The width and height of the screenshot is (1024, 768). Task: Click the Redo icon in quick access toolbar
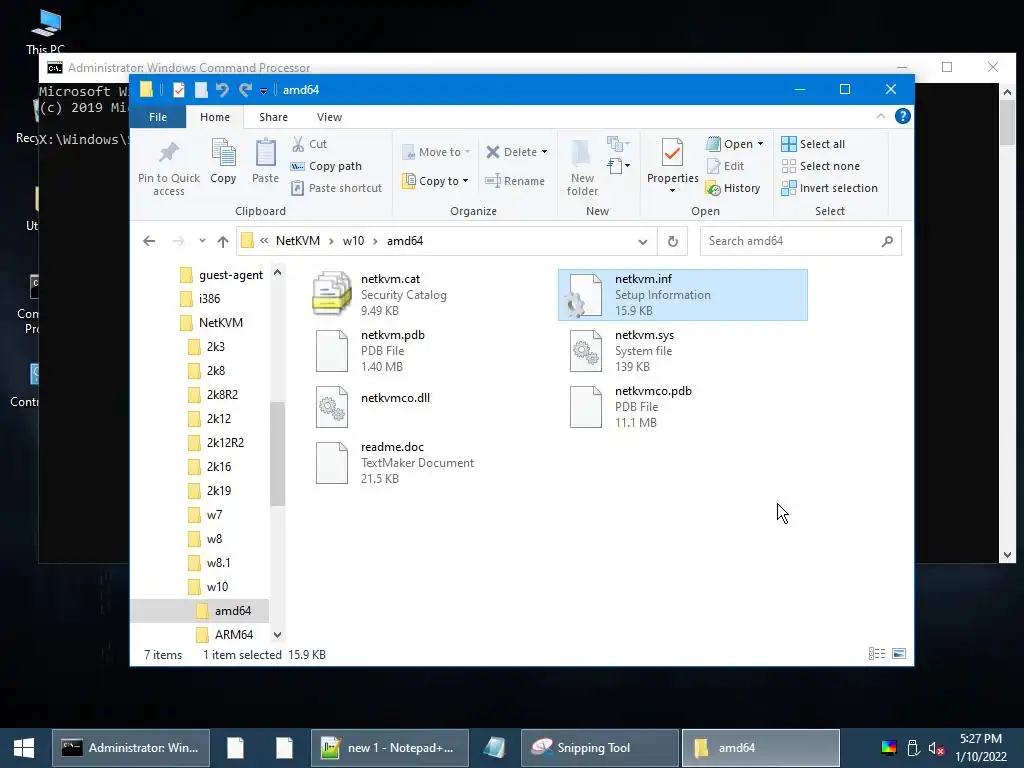click(x=245, y=90)
